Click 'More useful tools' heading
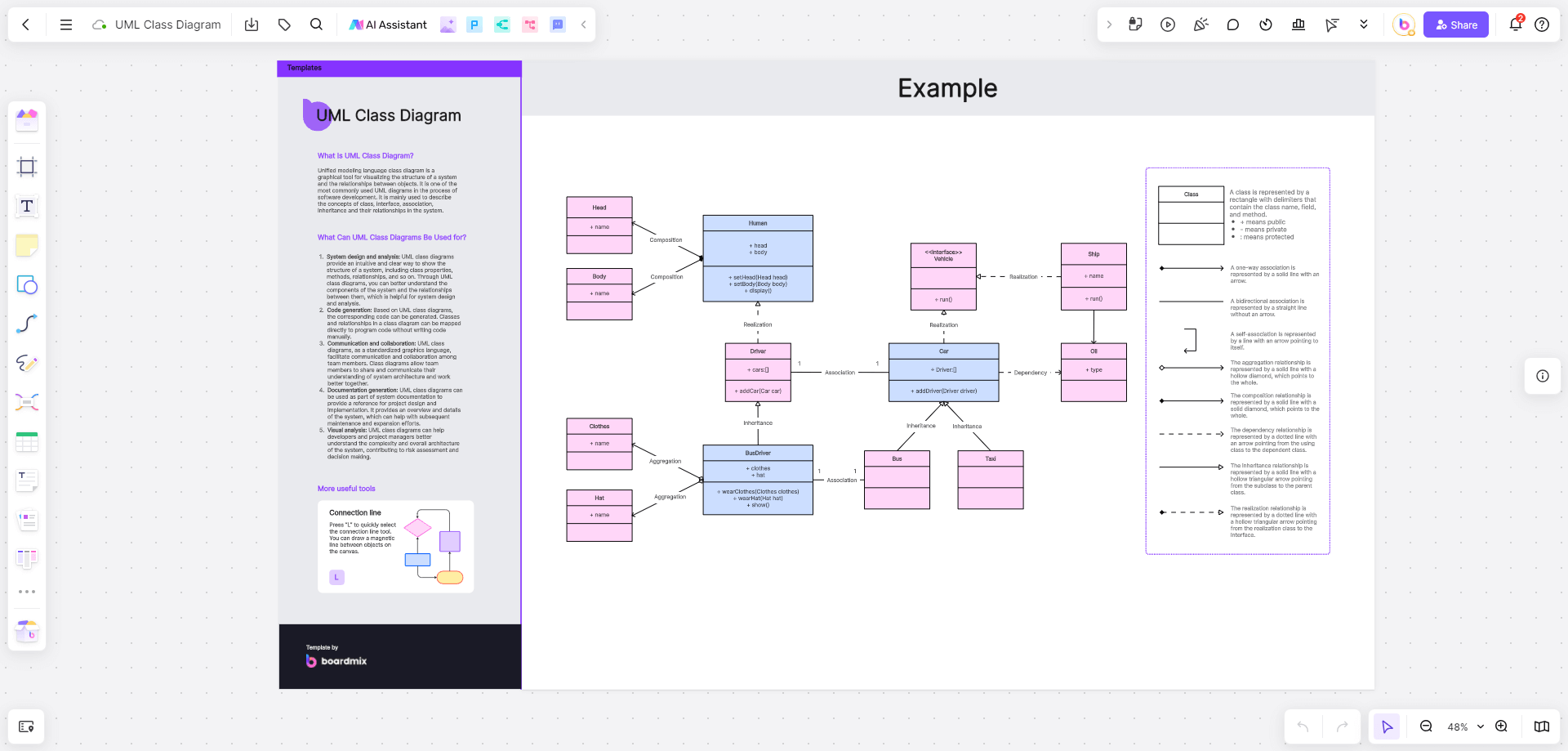The width and height of the screenshot is (1568, 751). pos(346,489)
